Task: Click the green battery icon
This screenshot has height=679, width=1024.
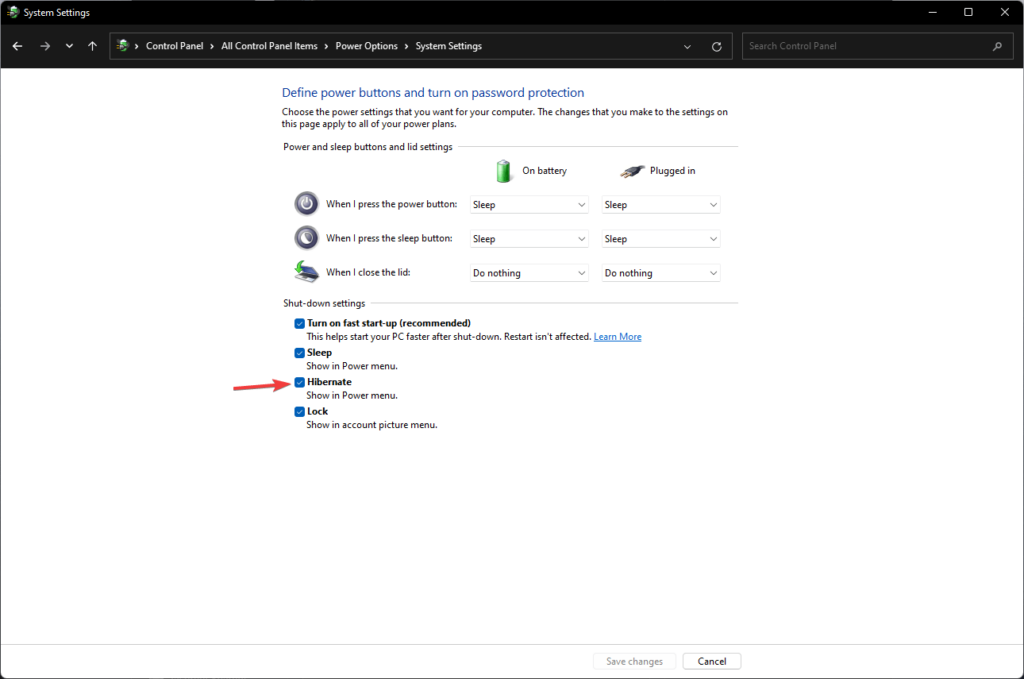Action: coord(503,171)
